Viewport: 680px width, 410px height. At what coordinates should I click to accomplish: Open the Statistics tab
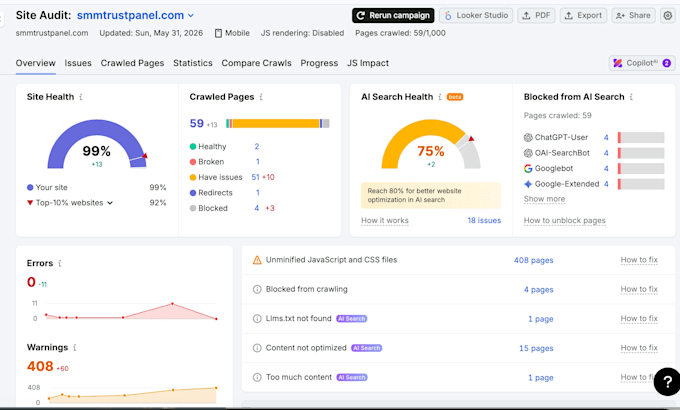tap(193, 63)
